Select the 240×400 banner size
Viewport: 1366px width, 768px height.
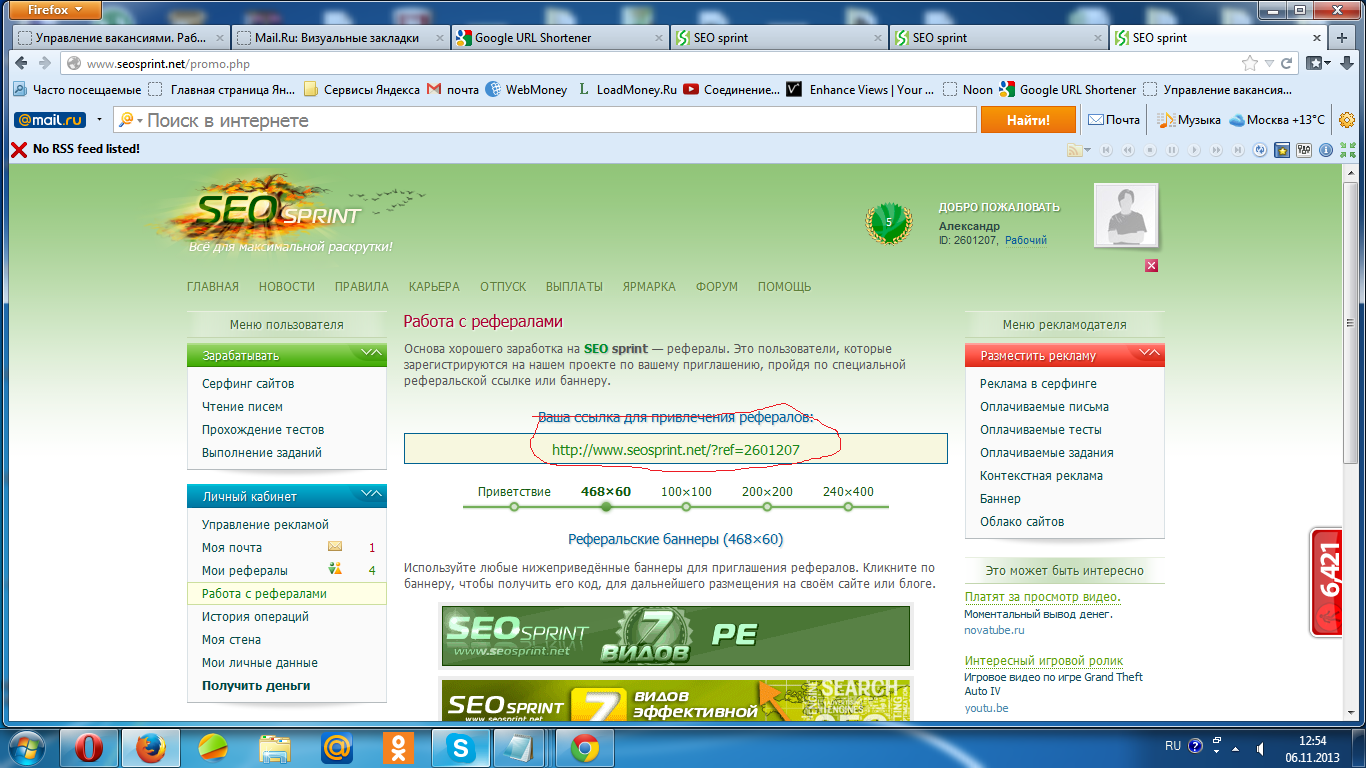[x=848, y=491]
